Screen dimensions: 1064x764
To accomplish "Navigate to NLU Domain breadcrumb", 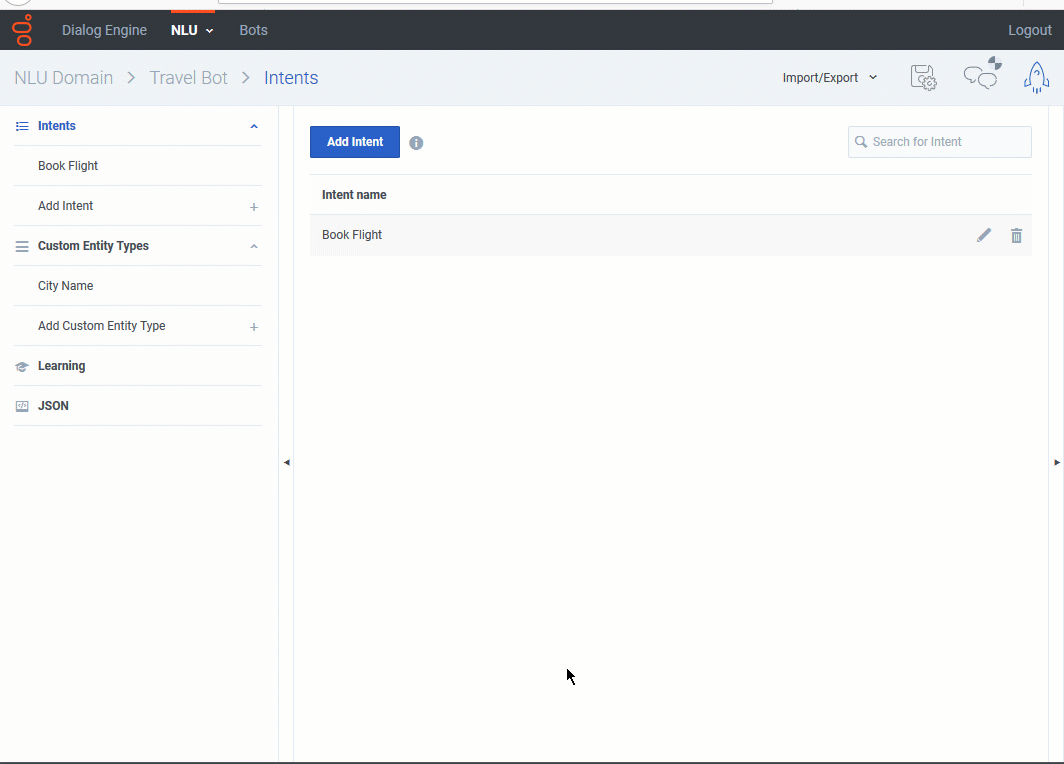I will [64, 77].
